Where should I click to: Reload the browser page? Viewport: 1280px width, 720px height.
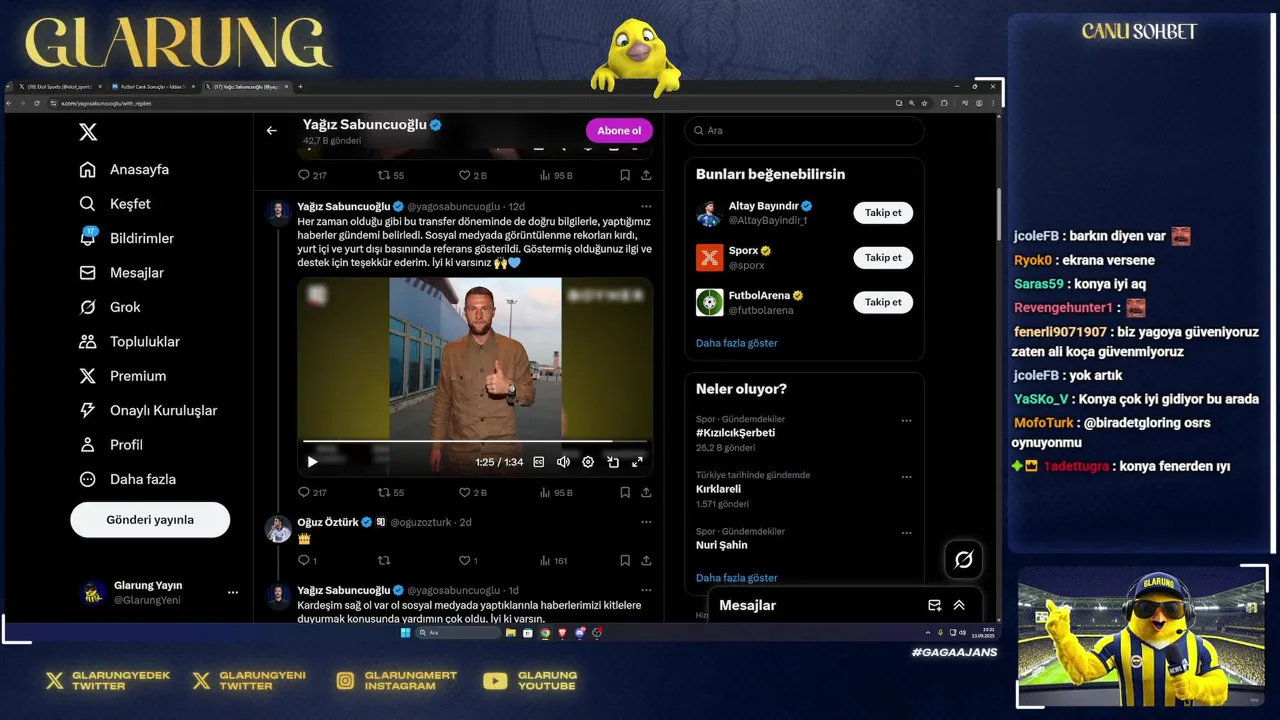[37, 103]
